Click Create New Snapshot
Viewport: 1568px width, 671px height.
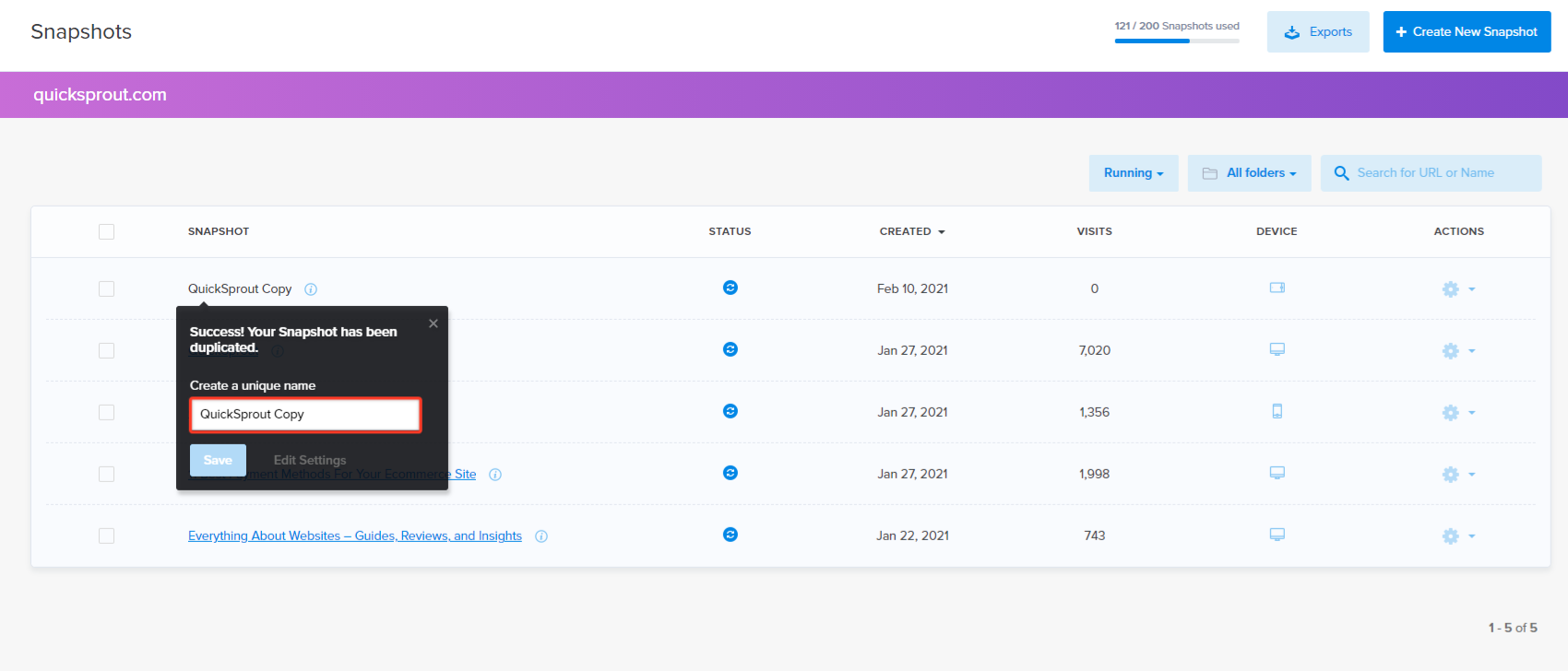pos(1467,31)
